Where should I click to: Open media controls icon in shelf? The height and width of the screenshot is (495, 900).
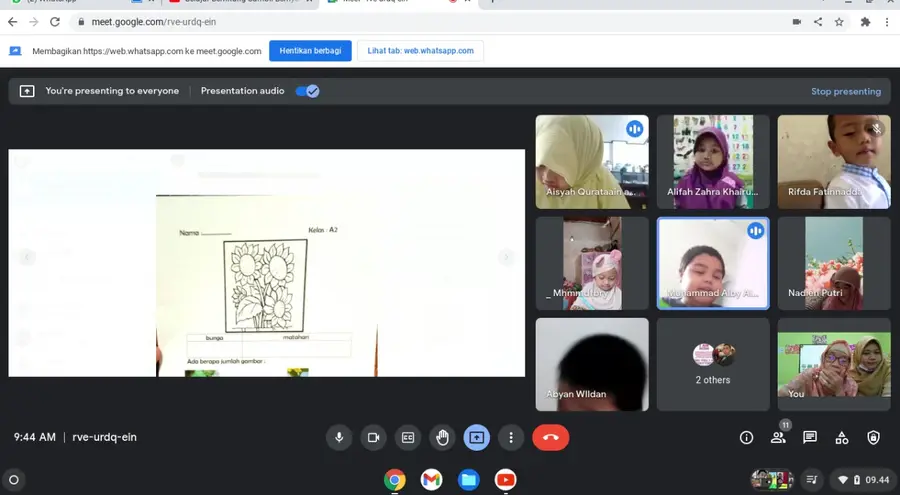(x=812, y=479)
